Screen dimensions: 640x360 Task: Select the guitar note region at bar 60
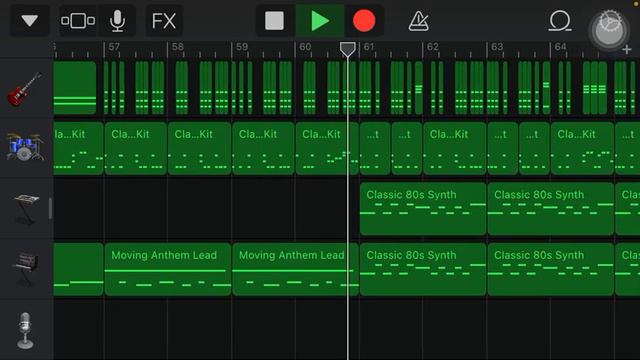[309, 88]
